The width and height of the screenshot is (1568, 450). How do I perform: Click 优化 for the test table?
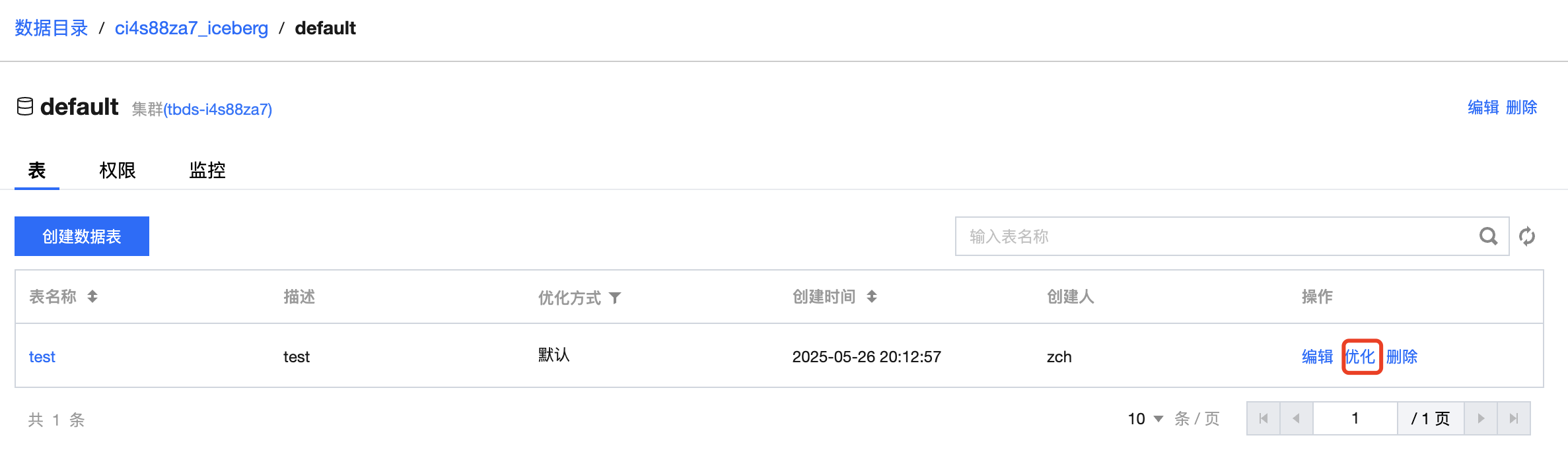click(1361, 357)
